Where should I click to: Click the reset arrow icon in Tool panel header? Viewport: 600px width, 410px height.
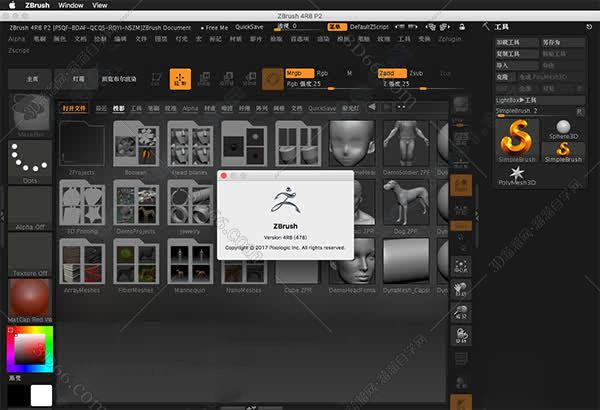coord(589,27)
